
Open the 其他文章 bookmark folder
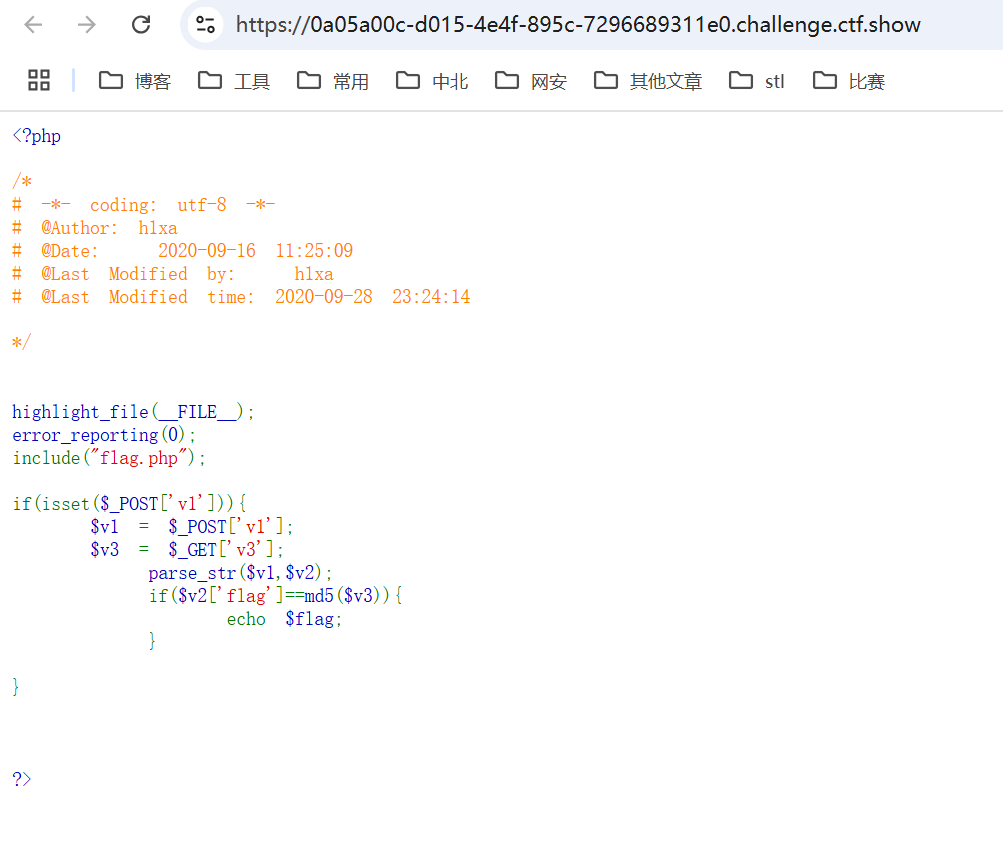coord(648,81)
